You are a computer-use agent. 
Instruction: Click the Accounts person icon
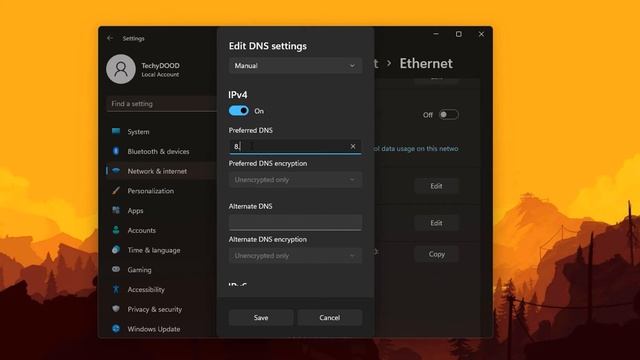pos(116,230)
